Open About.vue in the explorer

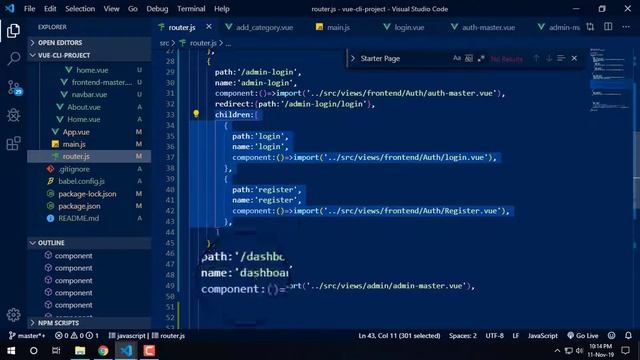point(84,107)
